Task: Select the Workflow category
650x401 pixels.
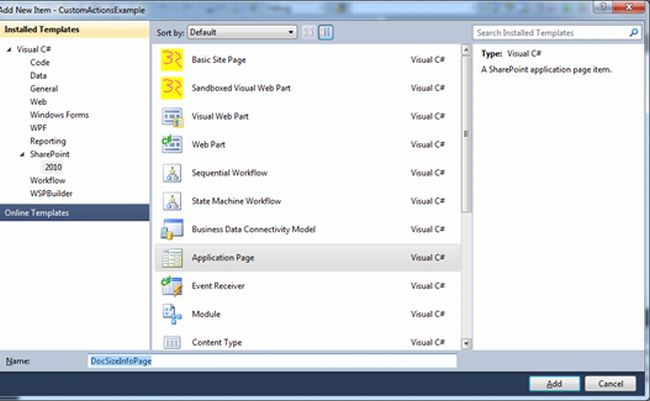Action: pyautogui.click(x=48, y=180)
